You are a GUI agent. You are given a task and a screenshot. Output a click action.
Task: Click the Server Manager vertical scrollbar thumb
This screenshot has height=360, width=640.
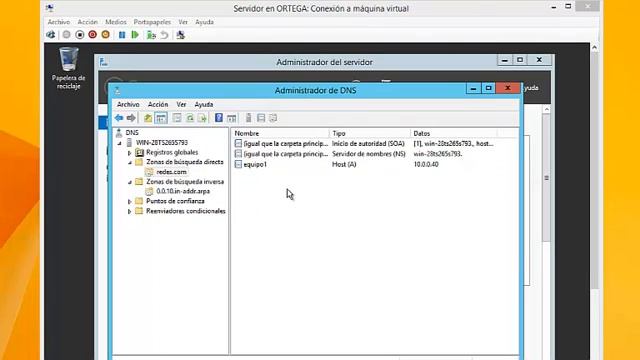point(547,177)
